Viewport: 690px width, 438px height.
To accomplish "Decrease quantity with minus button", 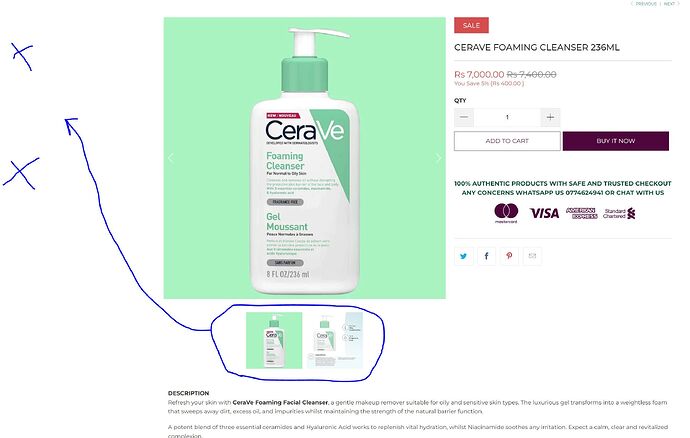I will point(464,118).
